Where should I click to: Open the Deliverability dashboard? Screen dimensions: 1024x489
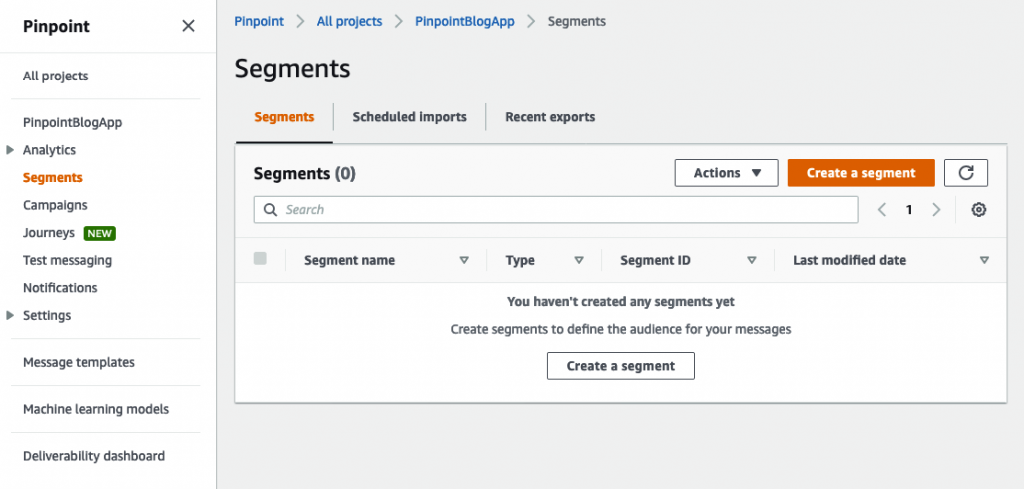coord(93,456)
